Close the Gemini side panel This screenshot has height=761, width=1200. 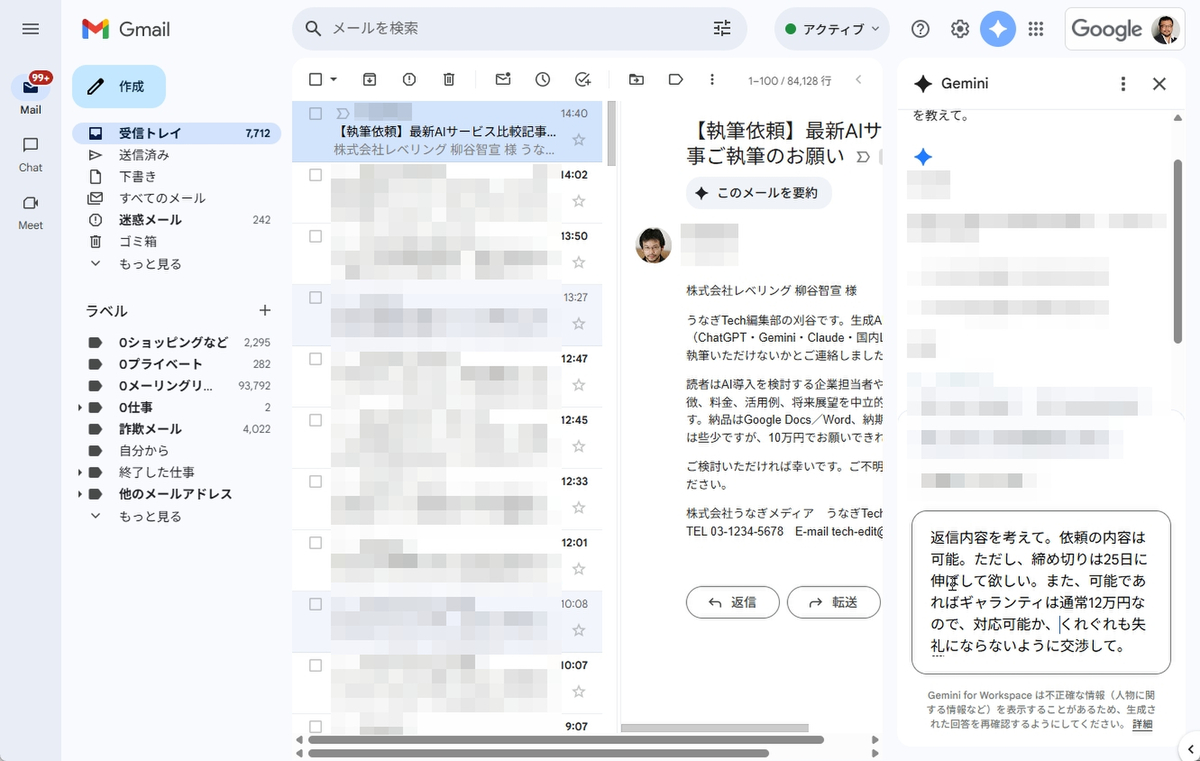click(1160, 84)
